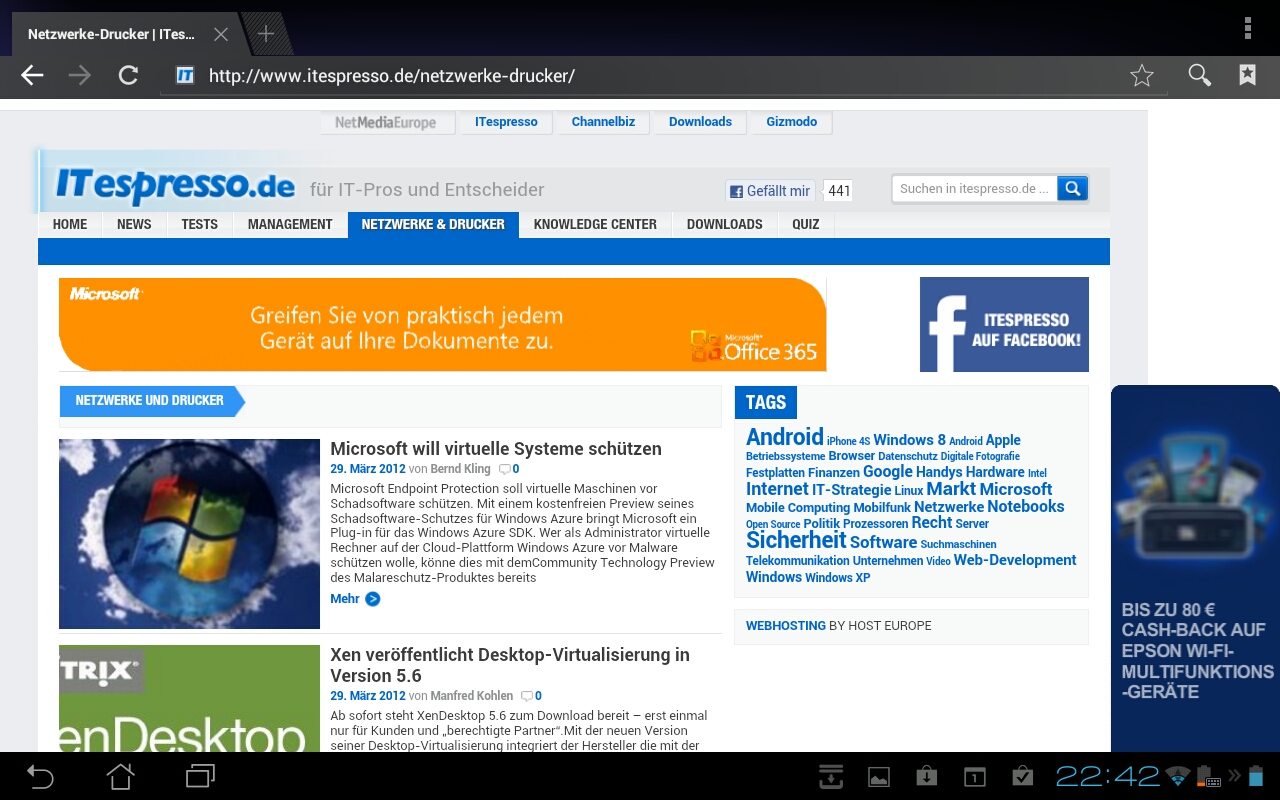Open headline Microsoft will virtuelle Systeme schützen
The width and height of the screenshot is (1280, 800).
(496, 448)
